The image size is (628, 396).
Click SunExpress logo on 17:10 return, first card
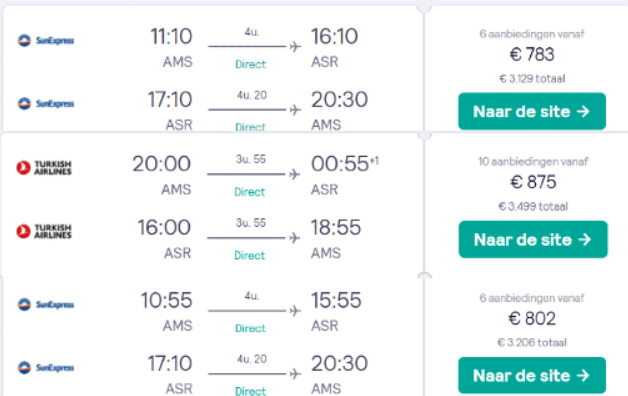46,104
